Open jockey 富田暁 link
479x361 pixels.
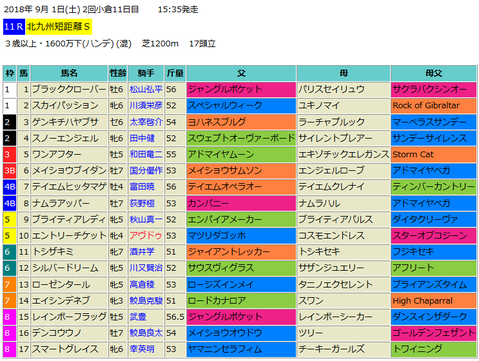click(x=142, y=187)
